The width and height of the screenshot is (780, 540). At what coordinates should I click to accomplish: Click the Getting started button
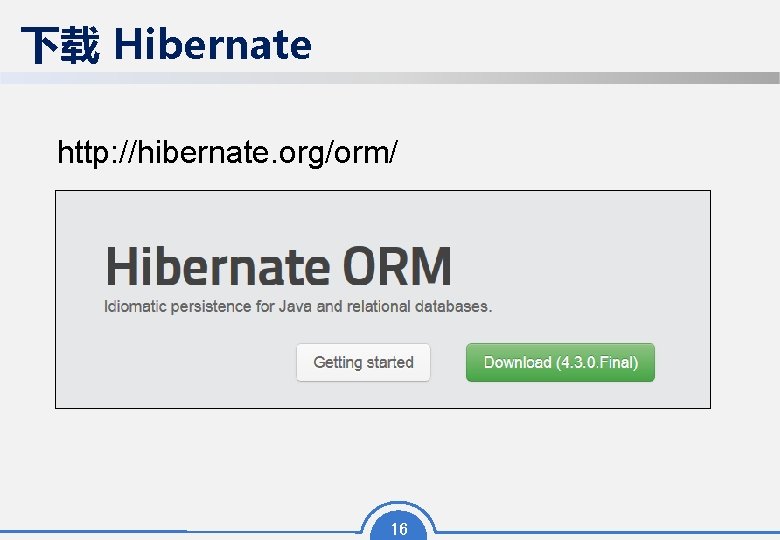(x=363, y=362)
